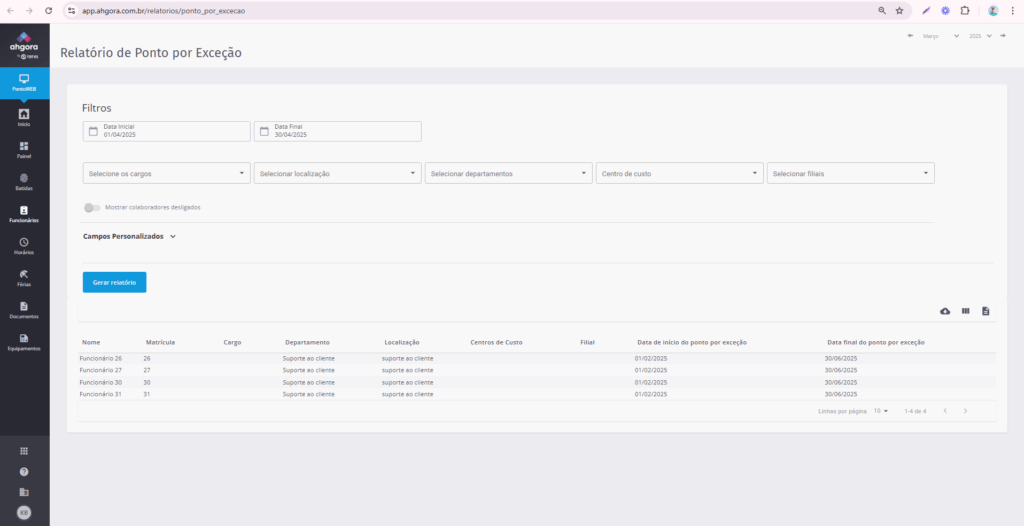
Task: Toggle Mostrar colaboradores desligados switch
Action: click(92, 208)
